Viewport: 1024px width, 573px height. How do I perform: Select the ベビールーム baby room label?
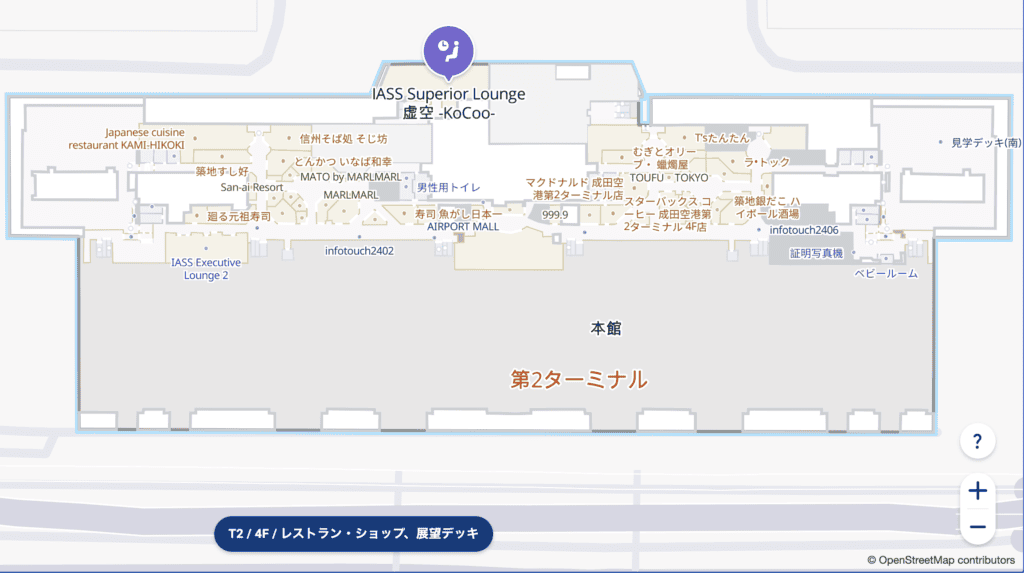click(x=886, y=274)
